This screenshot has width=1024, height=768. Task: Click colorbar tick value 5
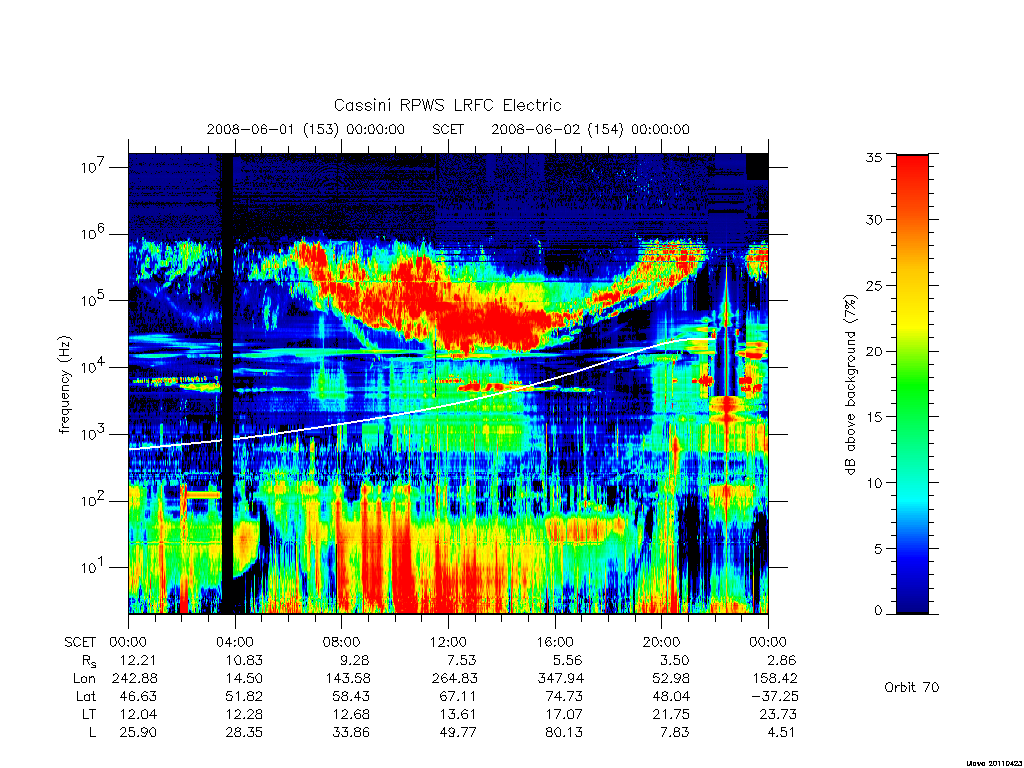click(878, 549)
